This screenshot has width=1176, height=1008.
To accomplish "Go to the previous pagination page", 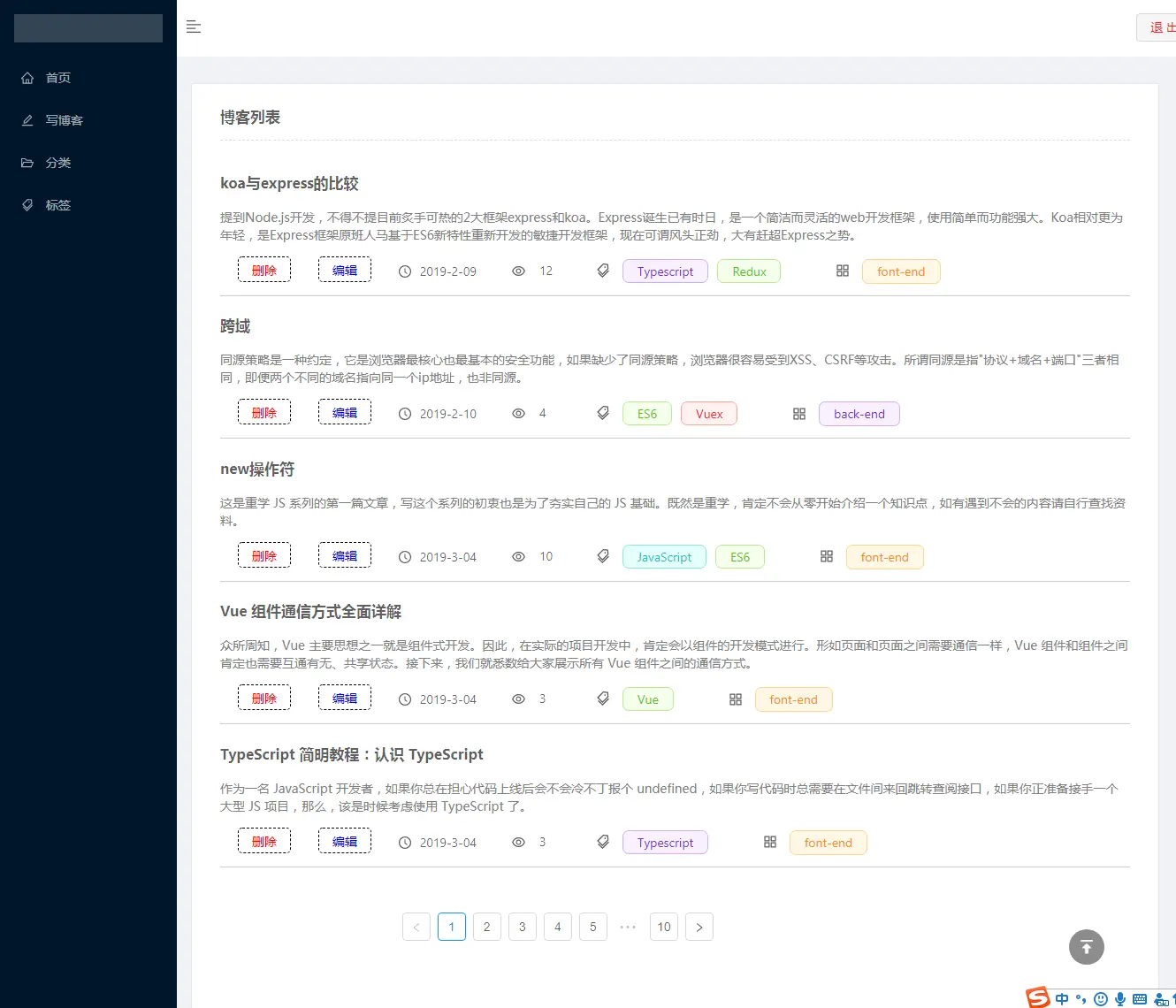I will [x=416, y=927].
